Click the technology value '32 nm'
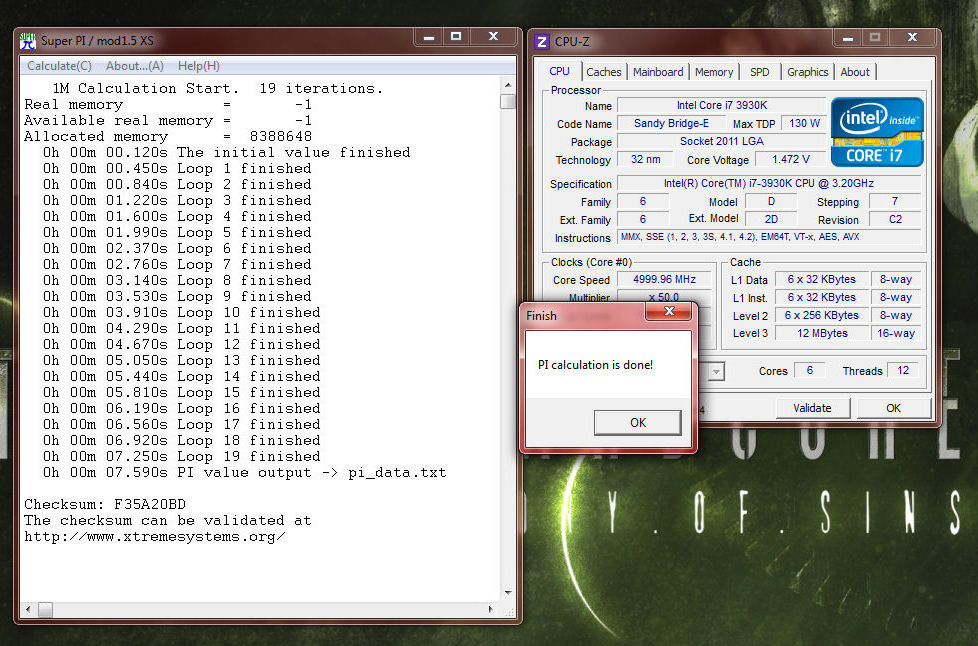Screen dimensions: 978x646 [646, 160]
